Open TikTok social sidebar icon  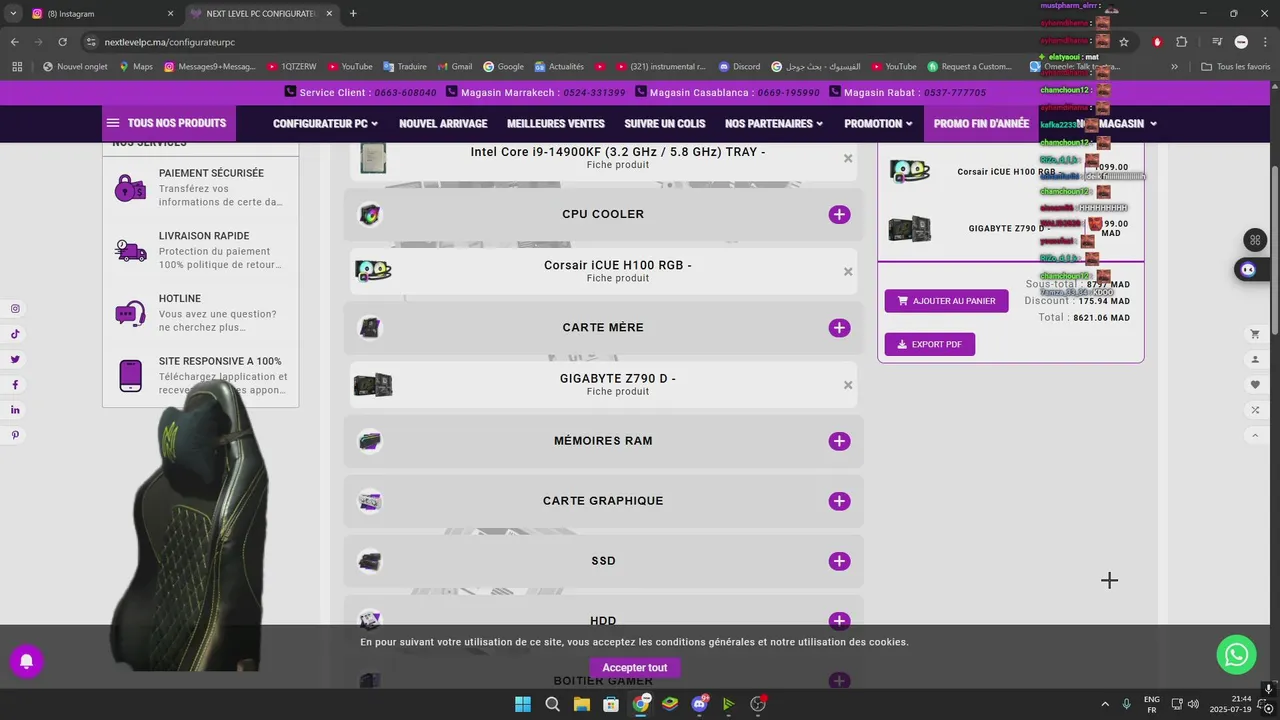coord(15,334)
